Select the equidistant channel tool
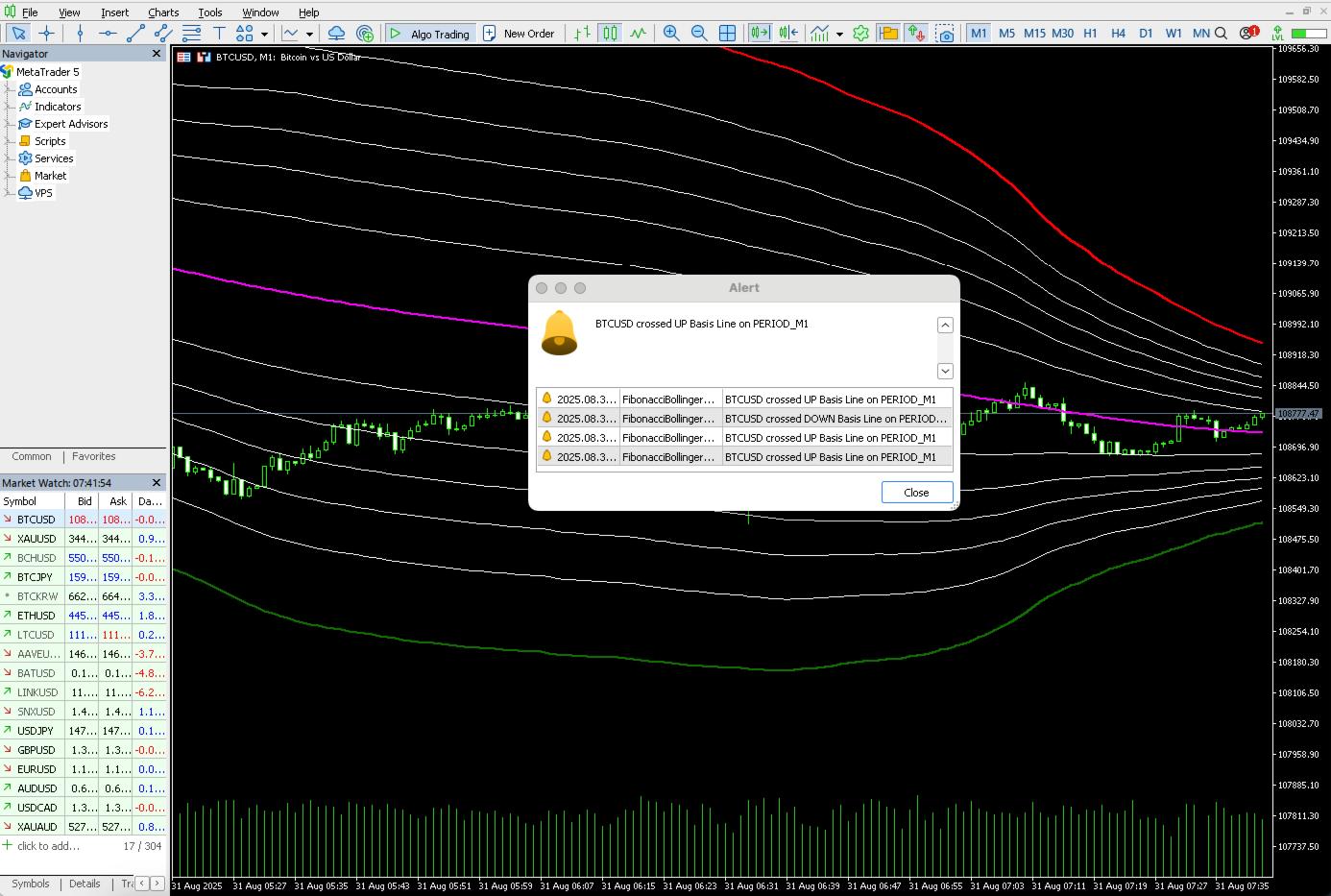 pos(163,34)
